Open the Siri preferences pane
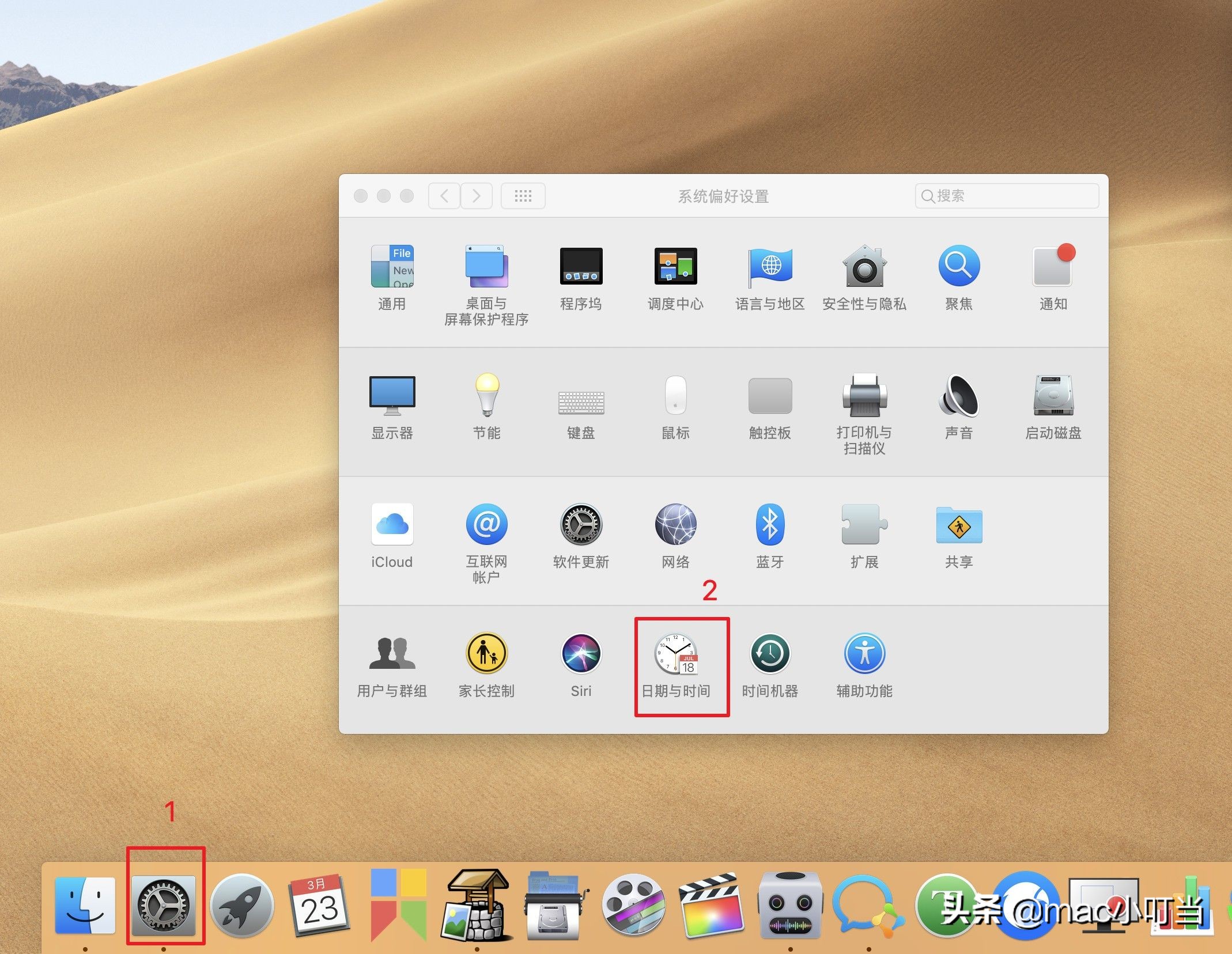Image resolution: width=1232 pixels, height=954 pixels. [x=581, y=654]
